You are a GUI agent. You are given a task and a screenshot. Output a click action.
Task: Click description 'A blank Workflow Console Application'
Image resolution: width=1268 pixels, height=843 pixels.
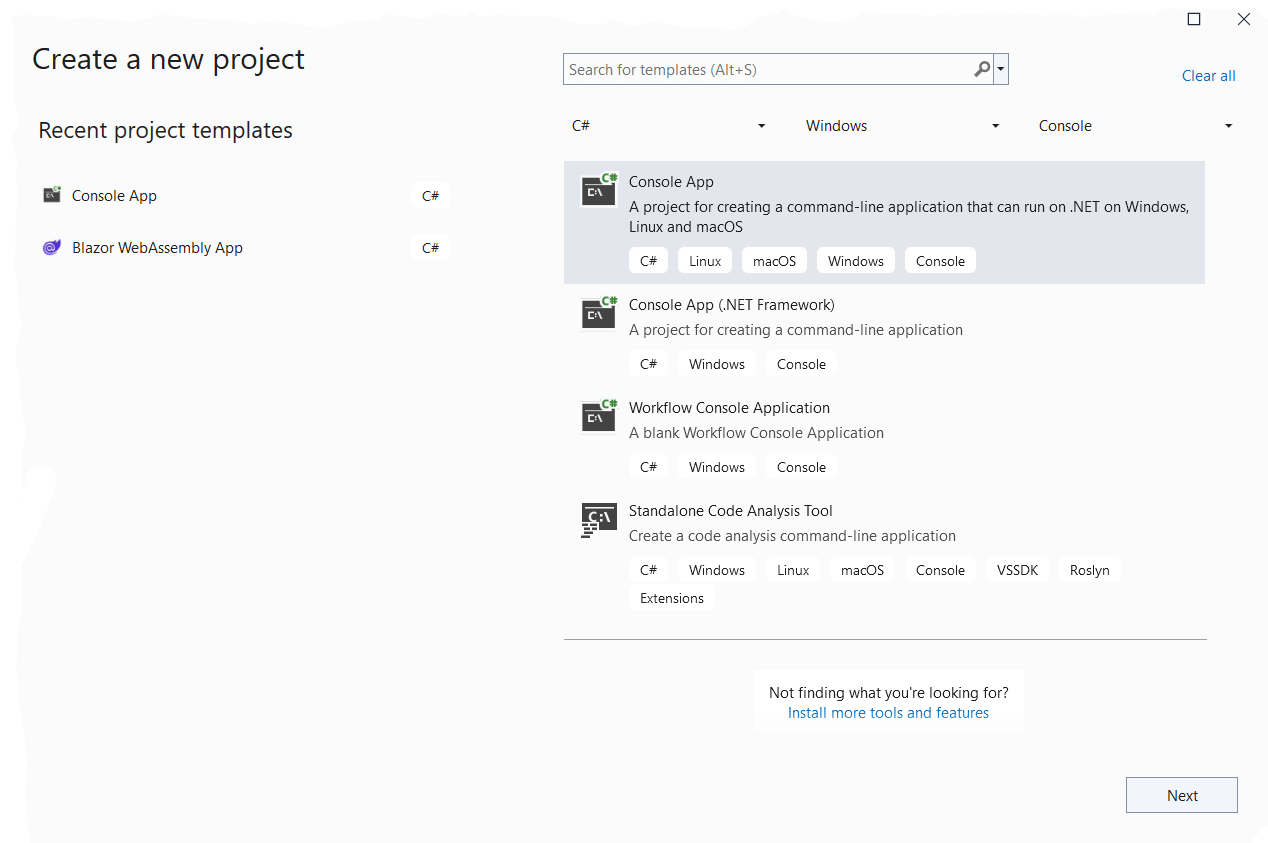(756, 433)
